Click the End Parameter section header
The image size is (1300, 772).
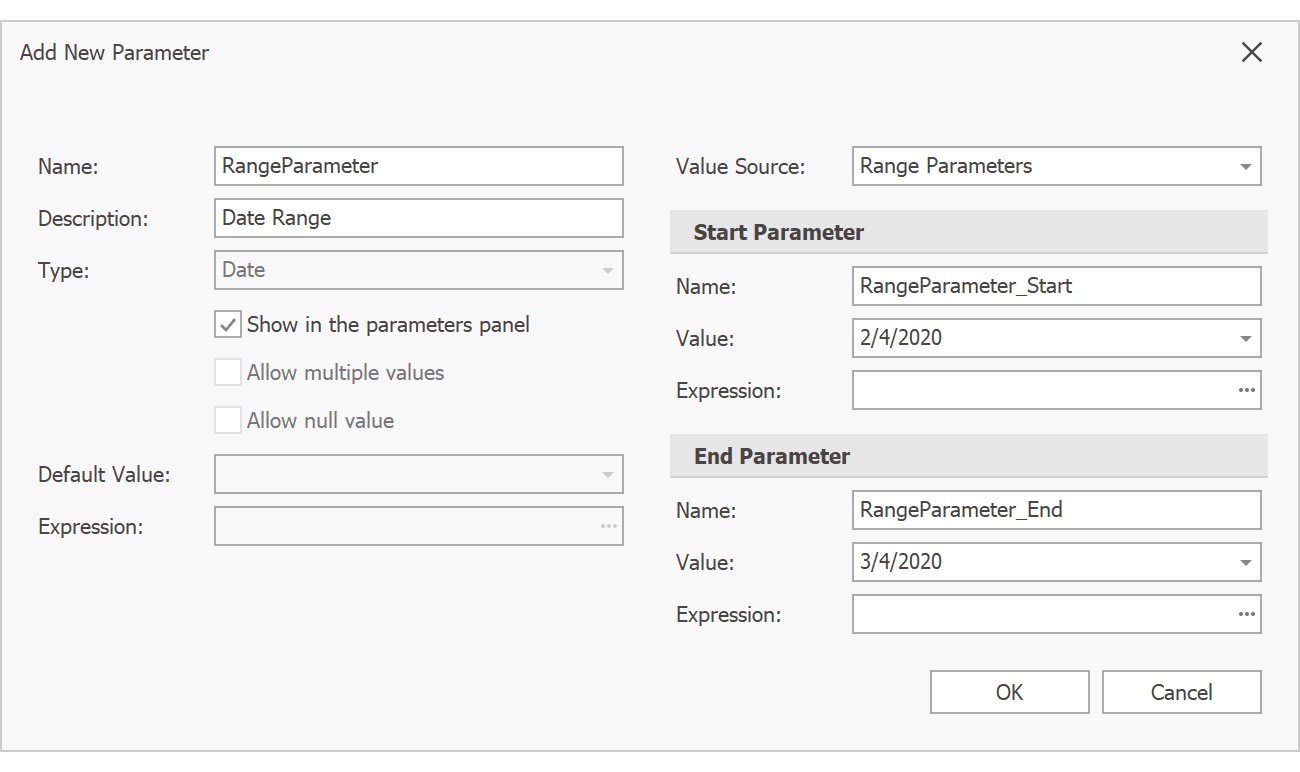pyautogui.click(x=771, y=456)
